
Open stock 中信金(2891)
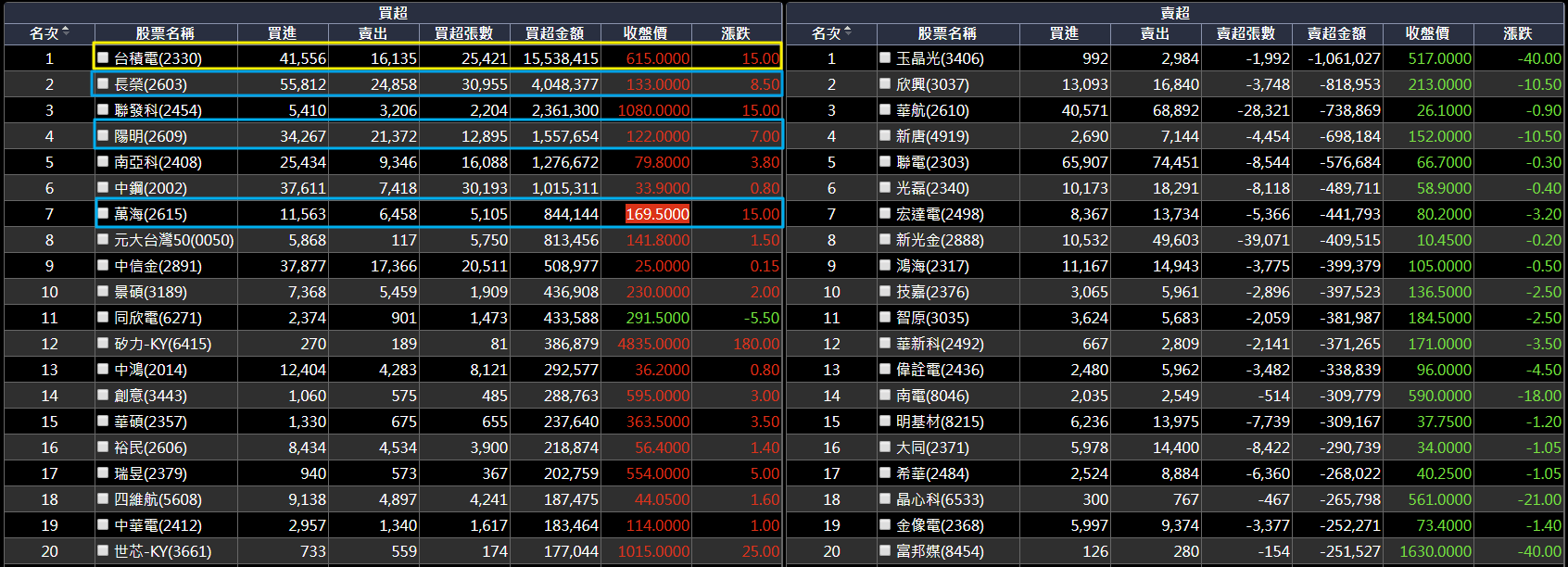pyautogui.click(x=158, y=265)
